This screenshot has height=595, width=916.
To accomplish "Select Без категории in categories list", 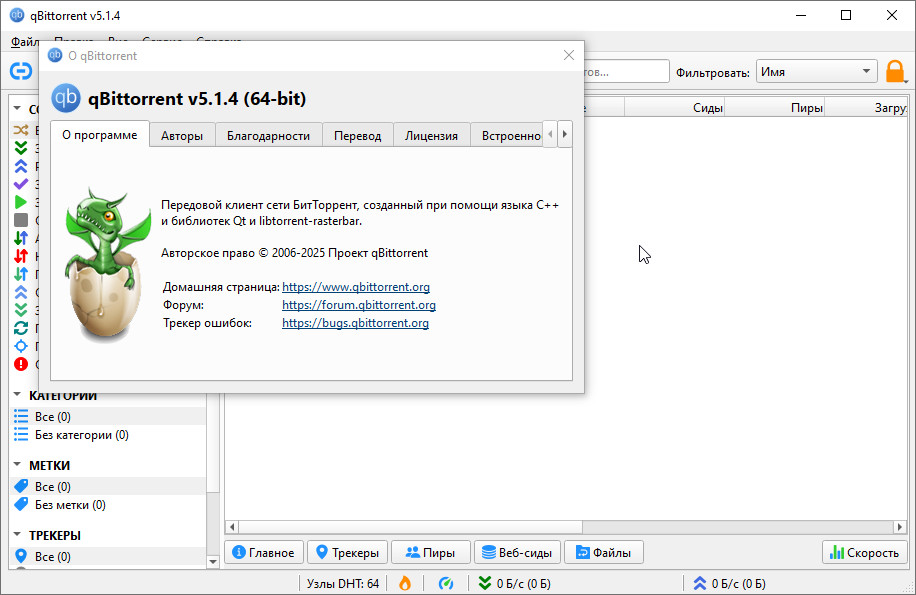I will pos(81,435).
